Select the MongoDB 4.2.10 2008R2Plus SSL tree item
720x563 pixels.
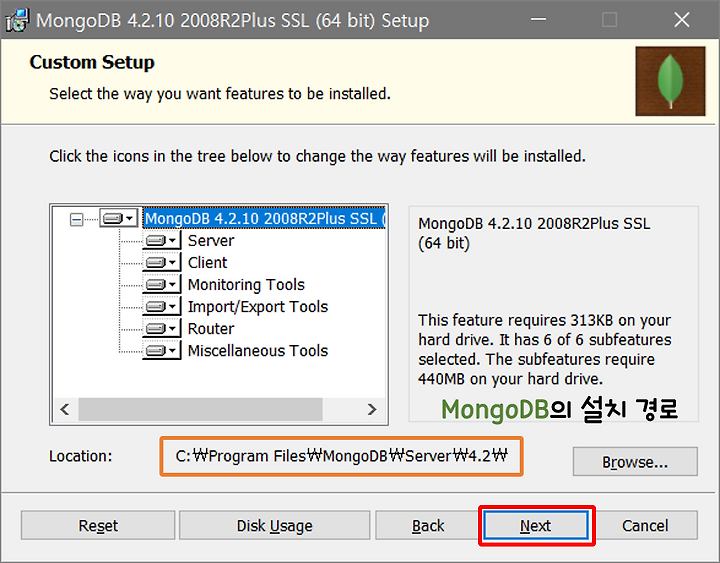[x=264, y=219]
